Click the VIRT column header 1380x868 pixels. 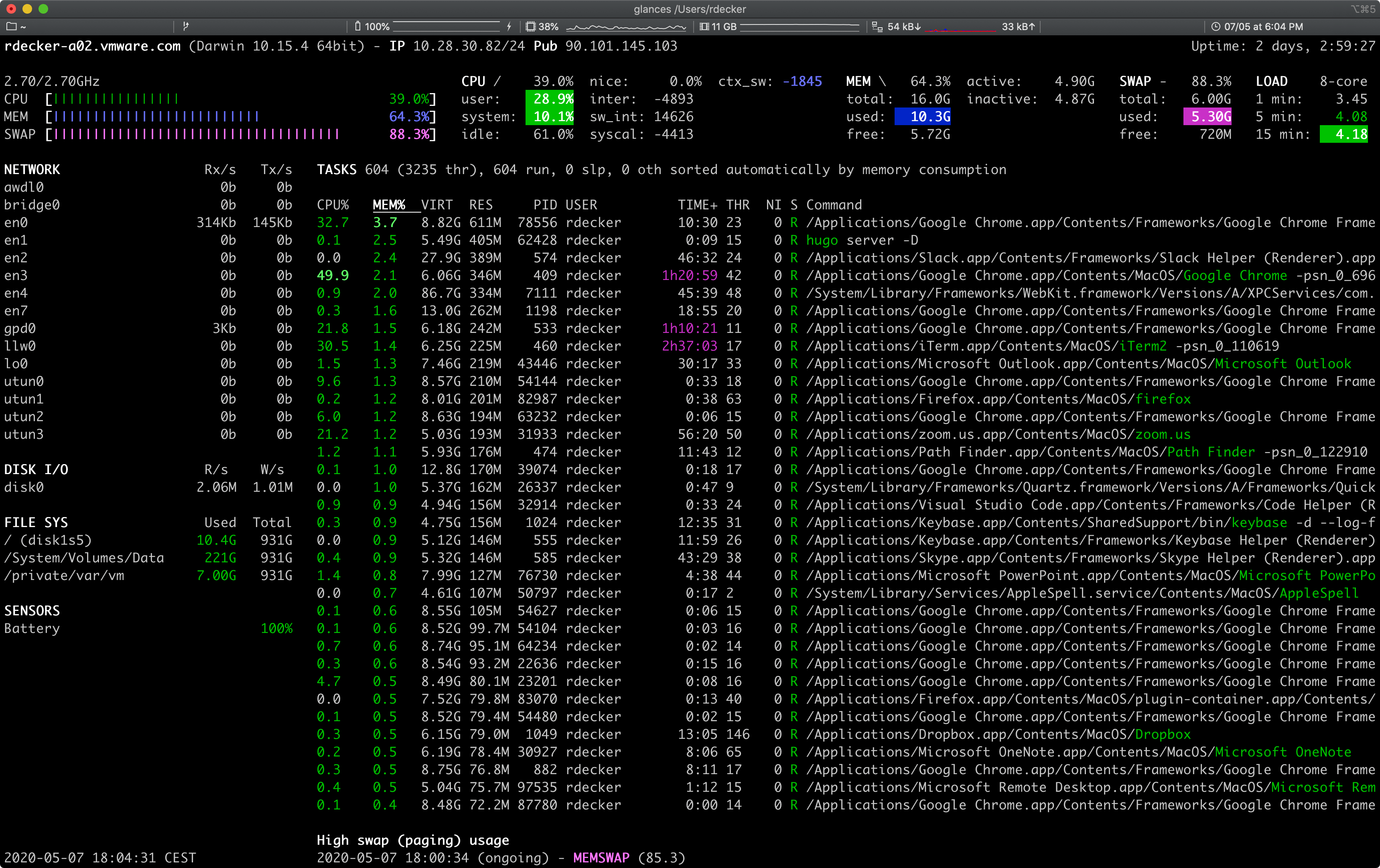[x=437, y=205]
